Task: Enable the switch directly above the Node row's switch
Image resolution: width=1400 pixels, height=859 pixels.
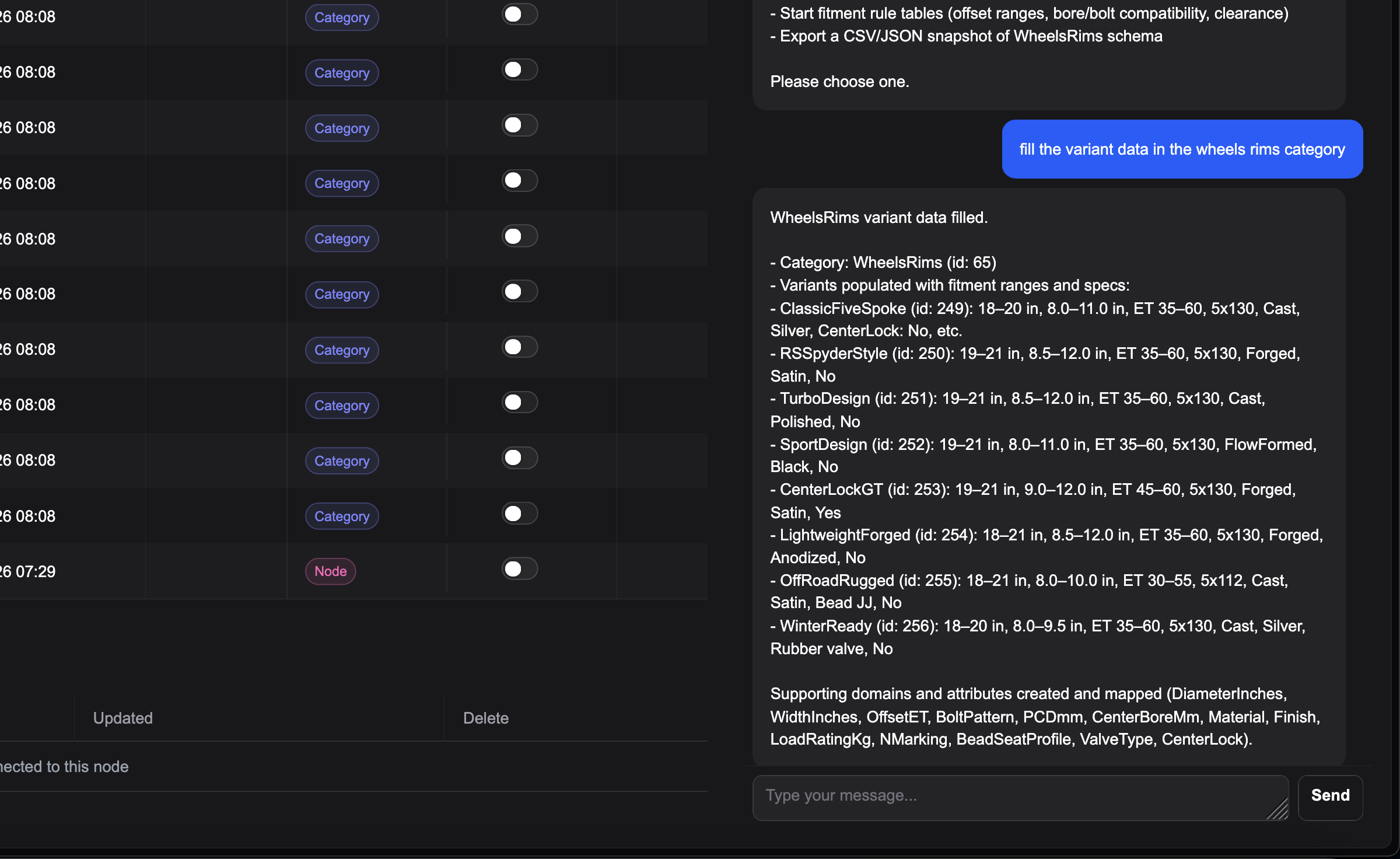Action: pyautogui.click(x=519, y=514)
